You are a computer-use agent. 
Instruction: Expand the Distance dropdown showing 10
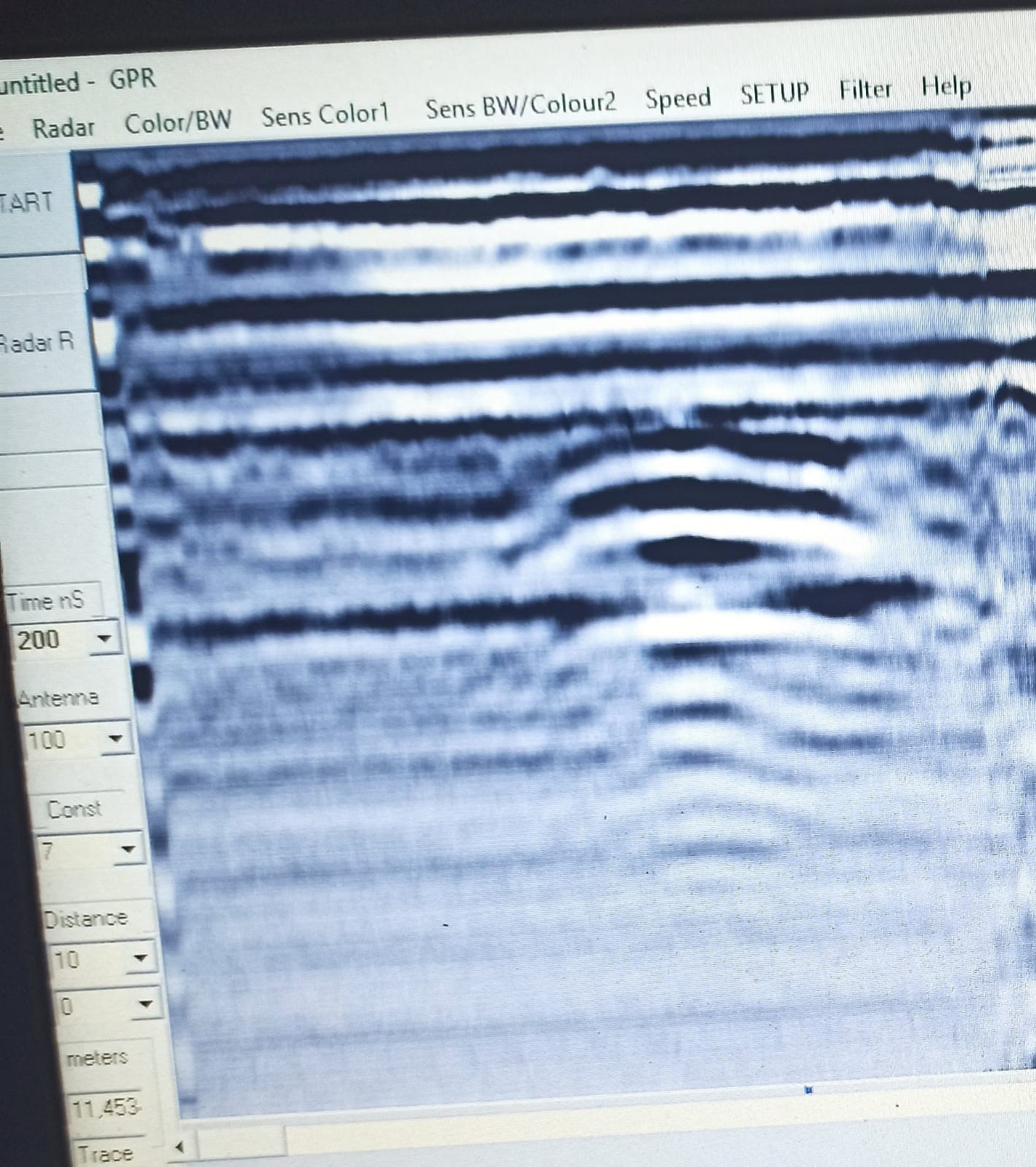(x=142, y=958)
